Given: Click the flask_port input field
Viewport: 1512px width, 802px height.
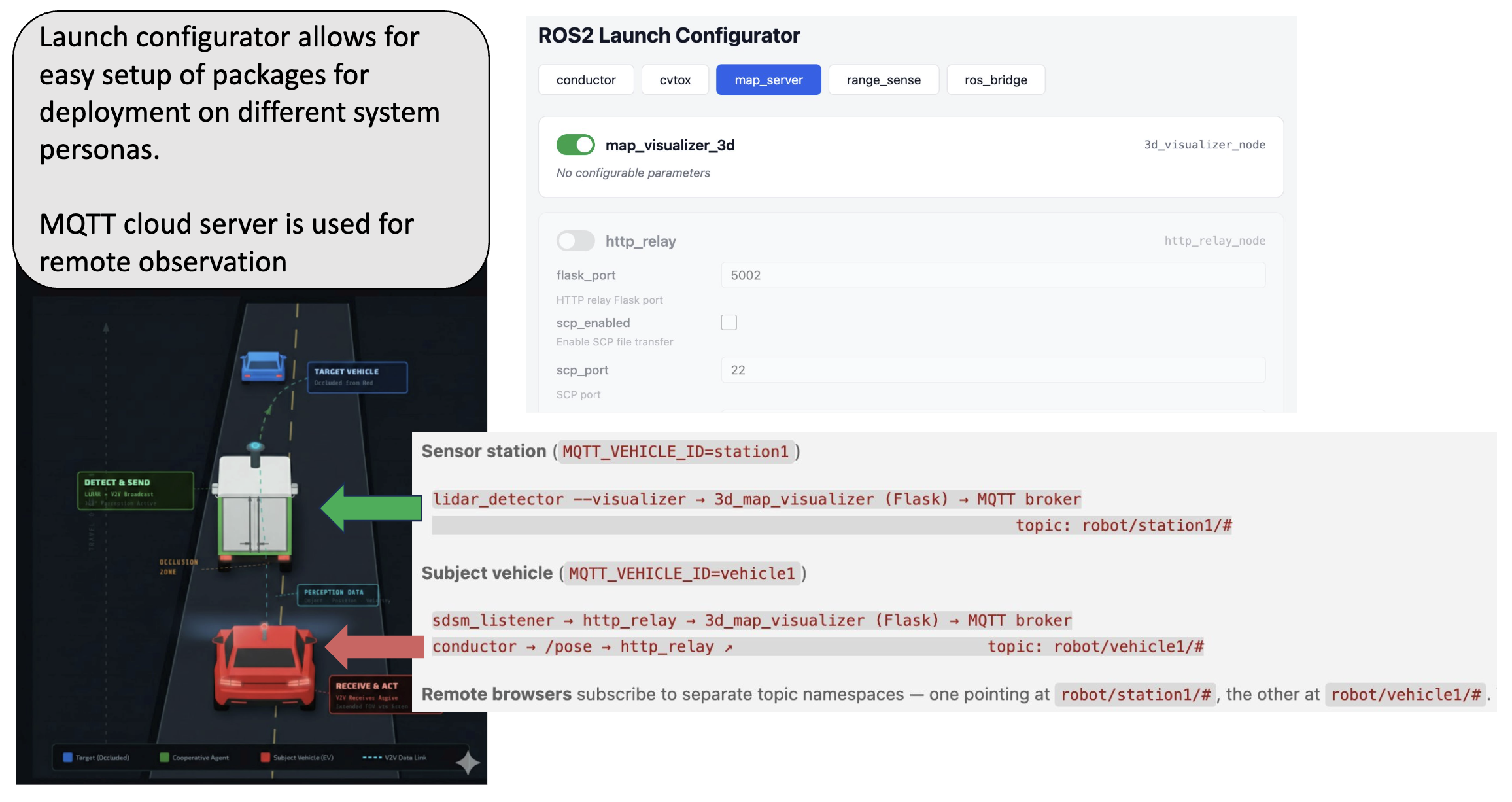Looking at the screenshot, I should coord(992,275).
